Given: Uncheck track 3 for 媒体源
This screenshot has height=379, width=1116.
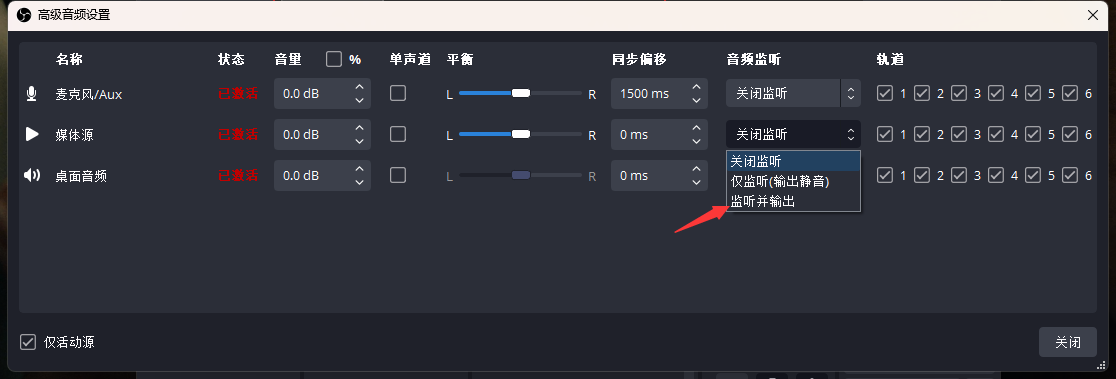Looking at the screenshot, I should pos(959,134).
